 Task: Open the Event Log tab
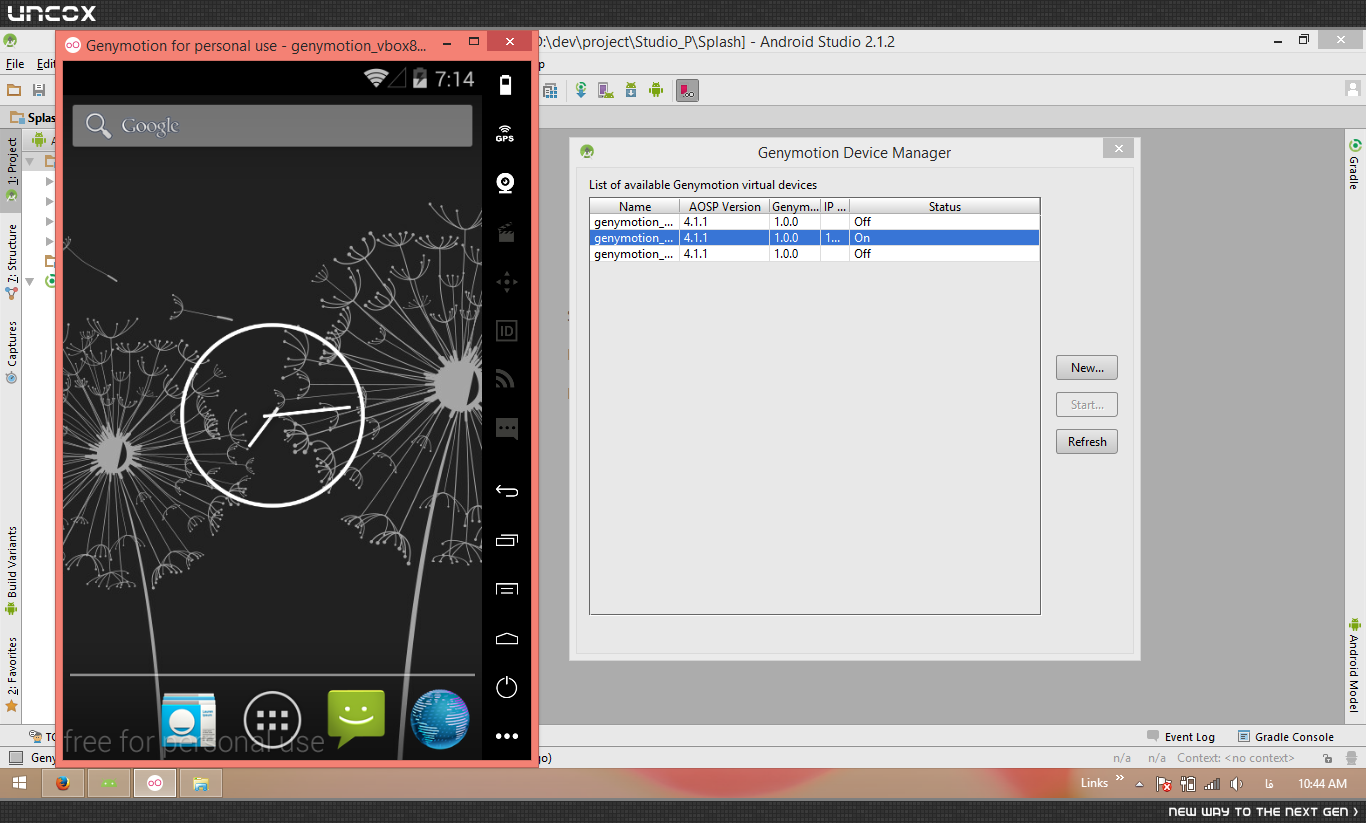(1181, 737)
